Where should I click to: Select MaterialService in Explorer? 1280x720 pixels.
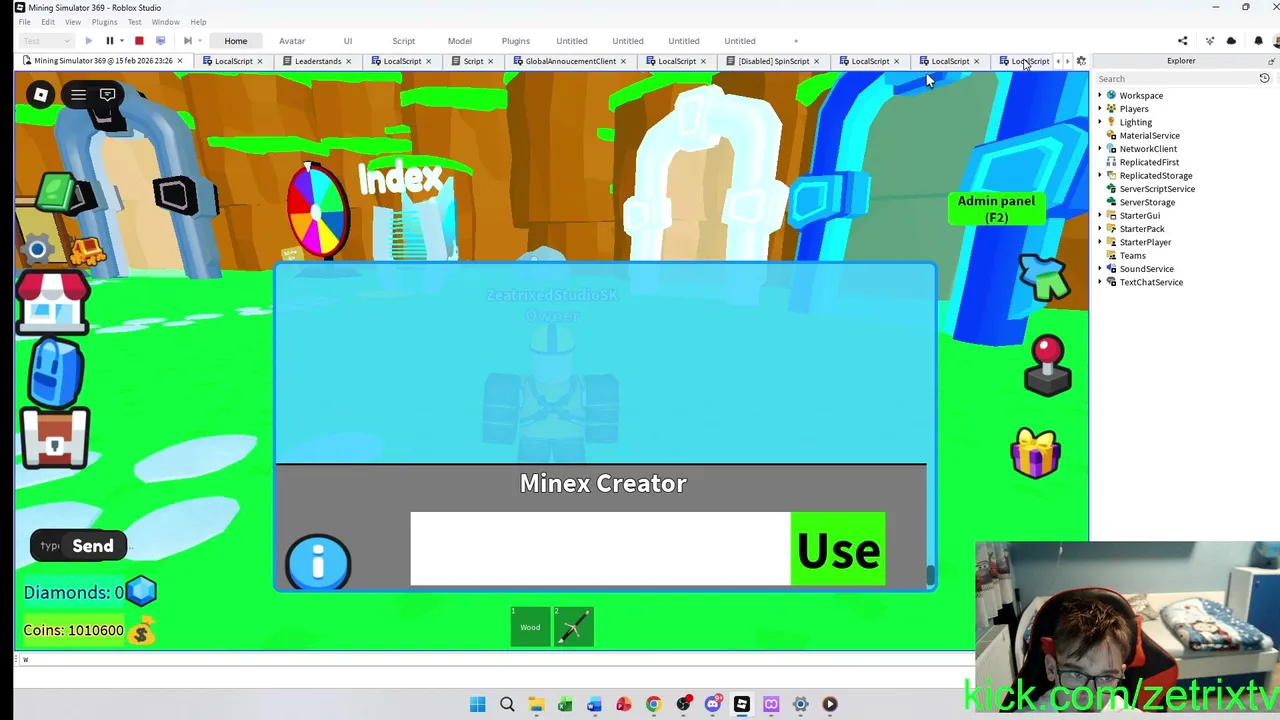pyautogui.click(x=1149, y=135)
